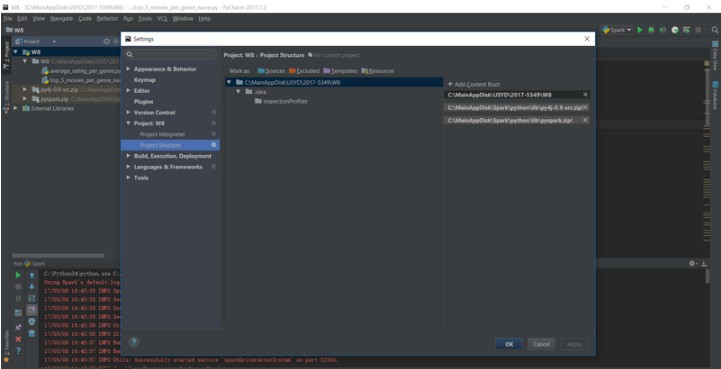Open the Tools menu
This screenshot has width=721, height=369.
click(x=145, y=18)
